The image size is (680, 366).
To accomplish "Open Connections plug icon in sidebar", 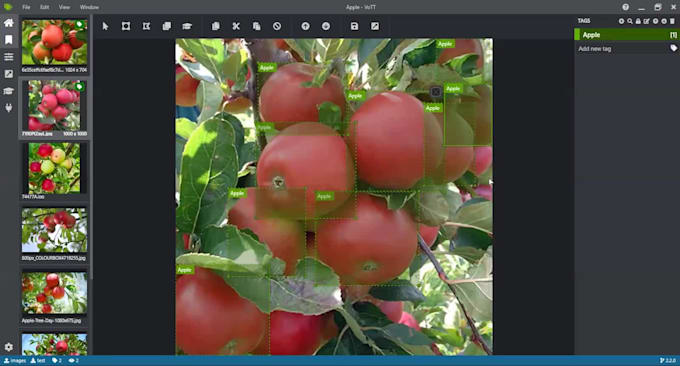I will tap(8, 108).
